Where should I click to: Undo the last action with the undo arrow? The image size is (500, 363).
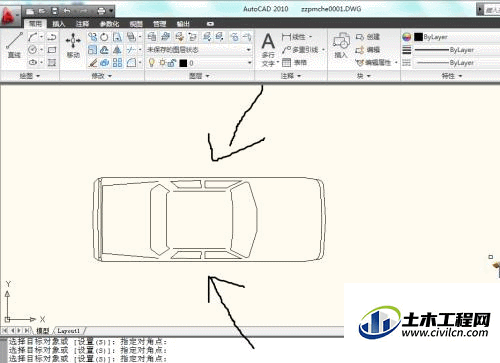[67, 11]
